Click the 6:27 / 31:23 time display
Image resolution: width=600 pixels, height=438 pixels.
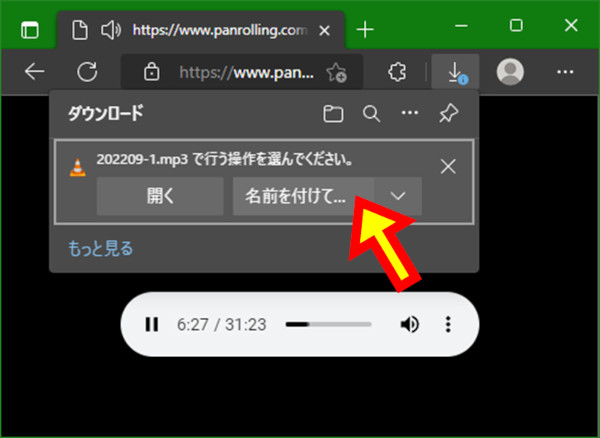click(222, 325)
